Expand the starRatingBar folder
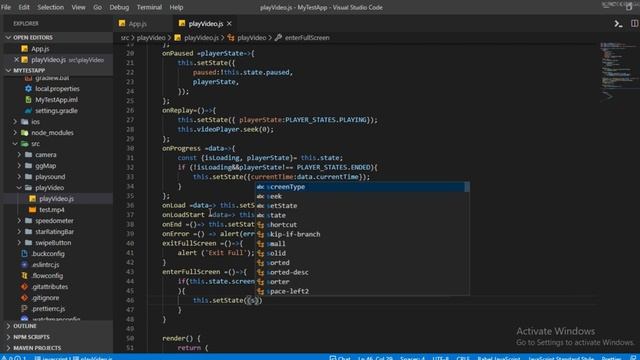Image resolution: width=640 pixels, height=360 pixels. 54,232
